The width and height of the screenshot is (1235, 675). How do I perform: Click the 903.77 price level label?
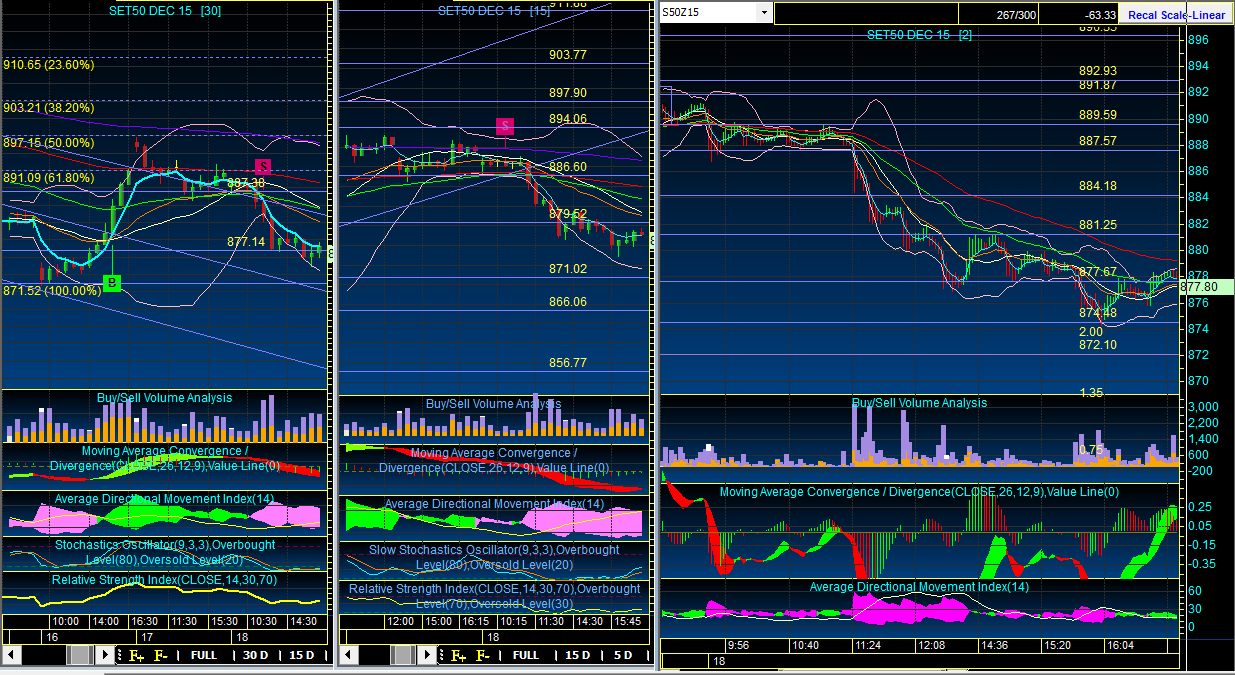point(568,55)
